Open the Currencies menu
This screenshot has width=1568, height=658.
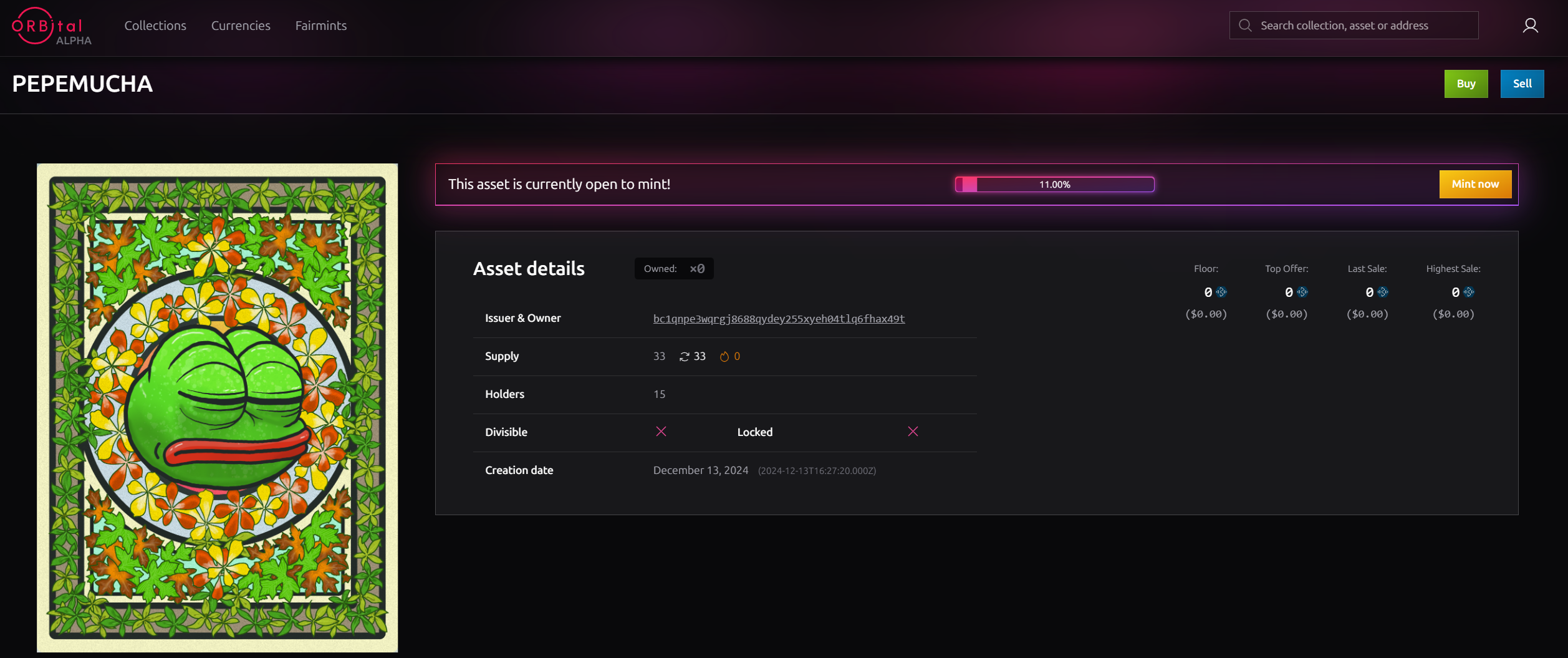pyautogui.click(x=241, y=26)
